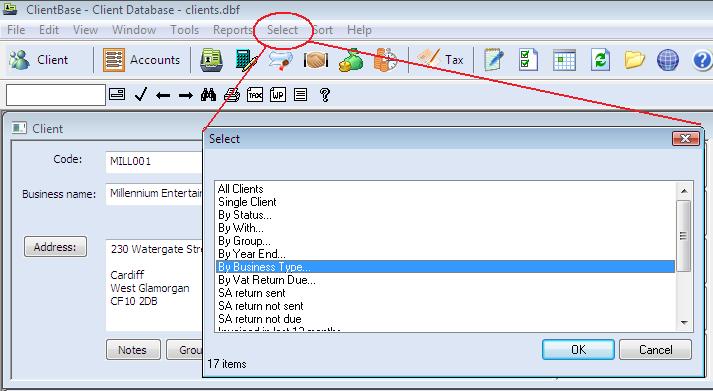Click the globe web icon

pos(668,60)
